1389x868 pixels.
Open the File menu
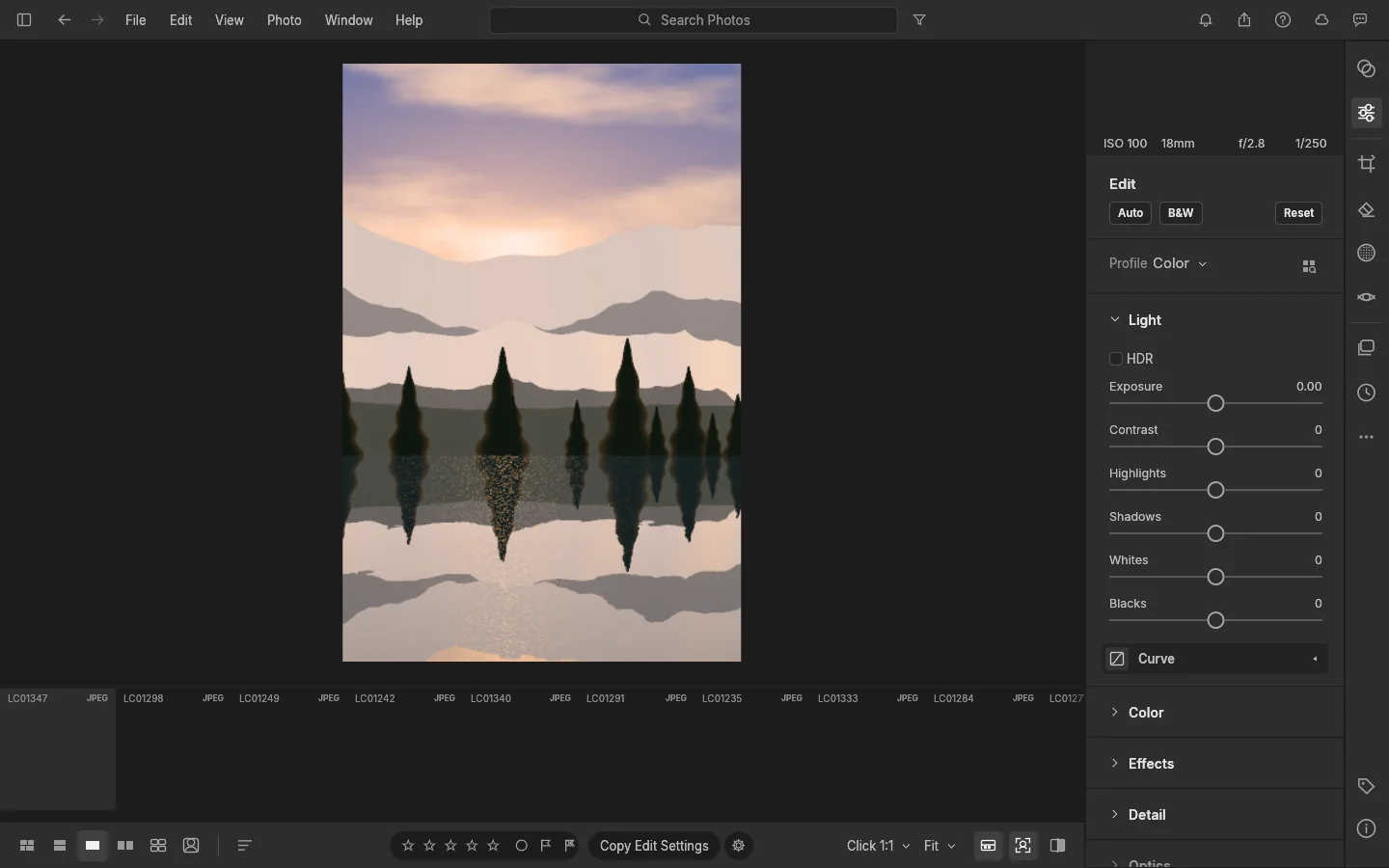tap(136, 20)
